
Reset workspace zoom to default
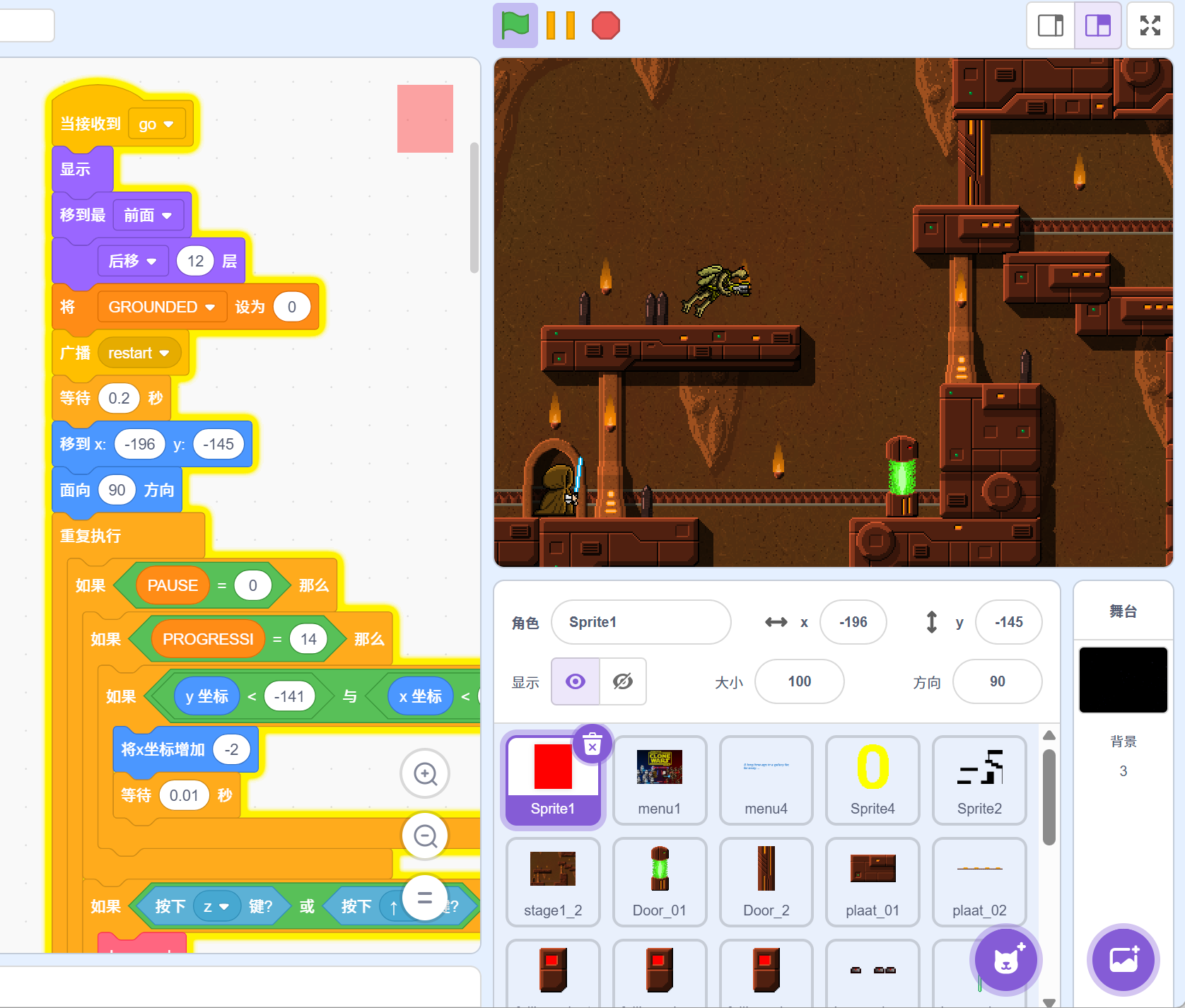tap(425, 898)
